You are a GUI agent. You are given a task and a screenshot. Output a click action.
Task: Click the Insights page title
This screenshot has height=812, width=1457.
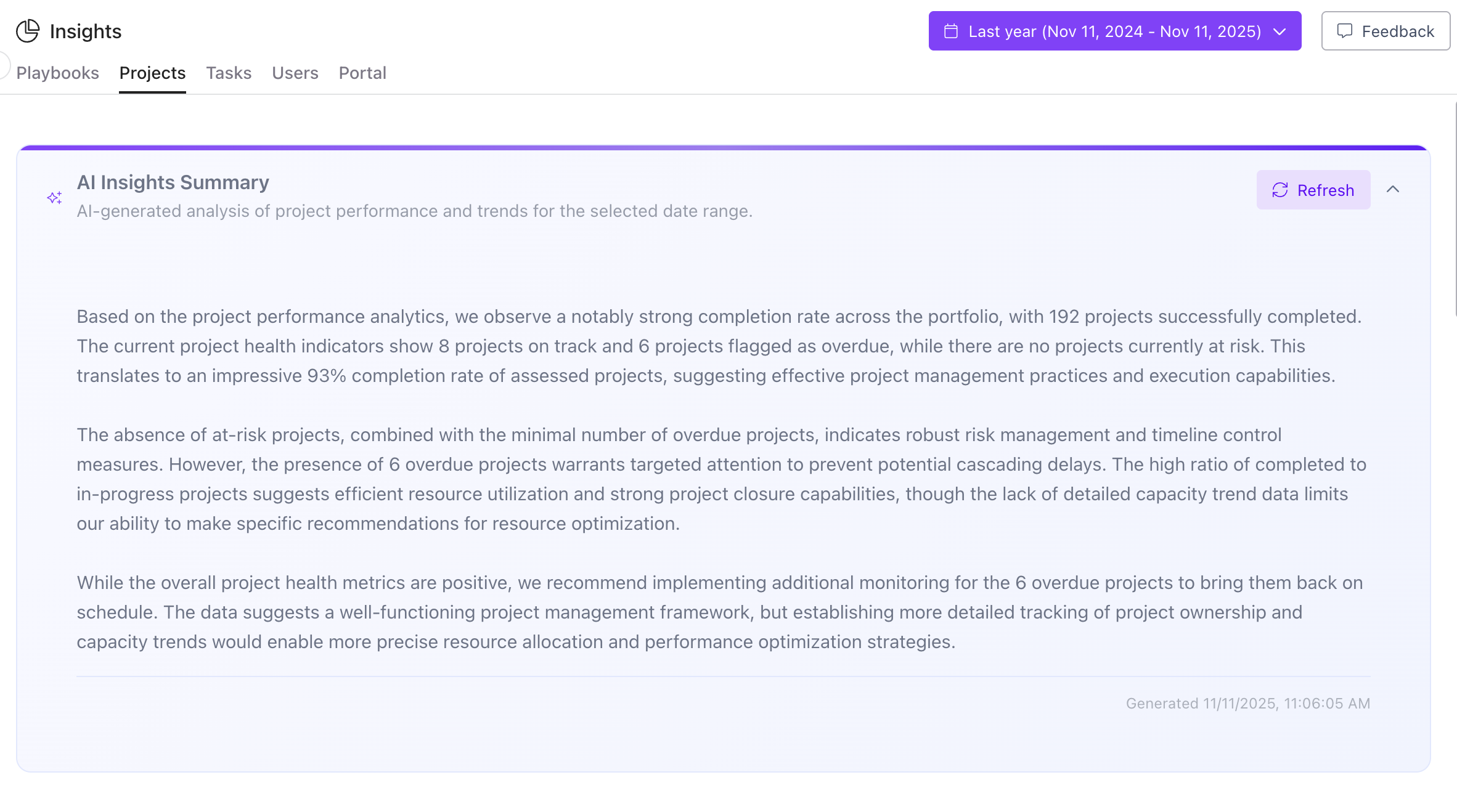pyautogui.click(x=85, y=30)
